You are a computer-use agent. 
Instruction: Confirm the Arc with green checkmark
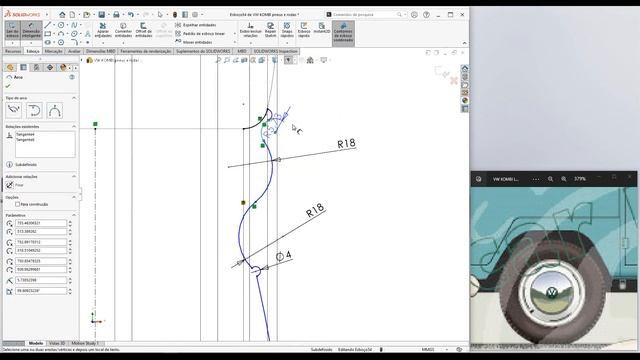(8, 86)
